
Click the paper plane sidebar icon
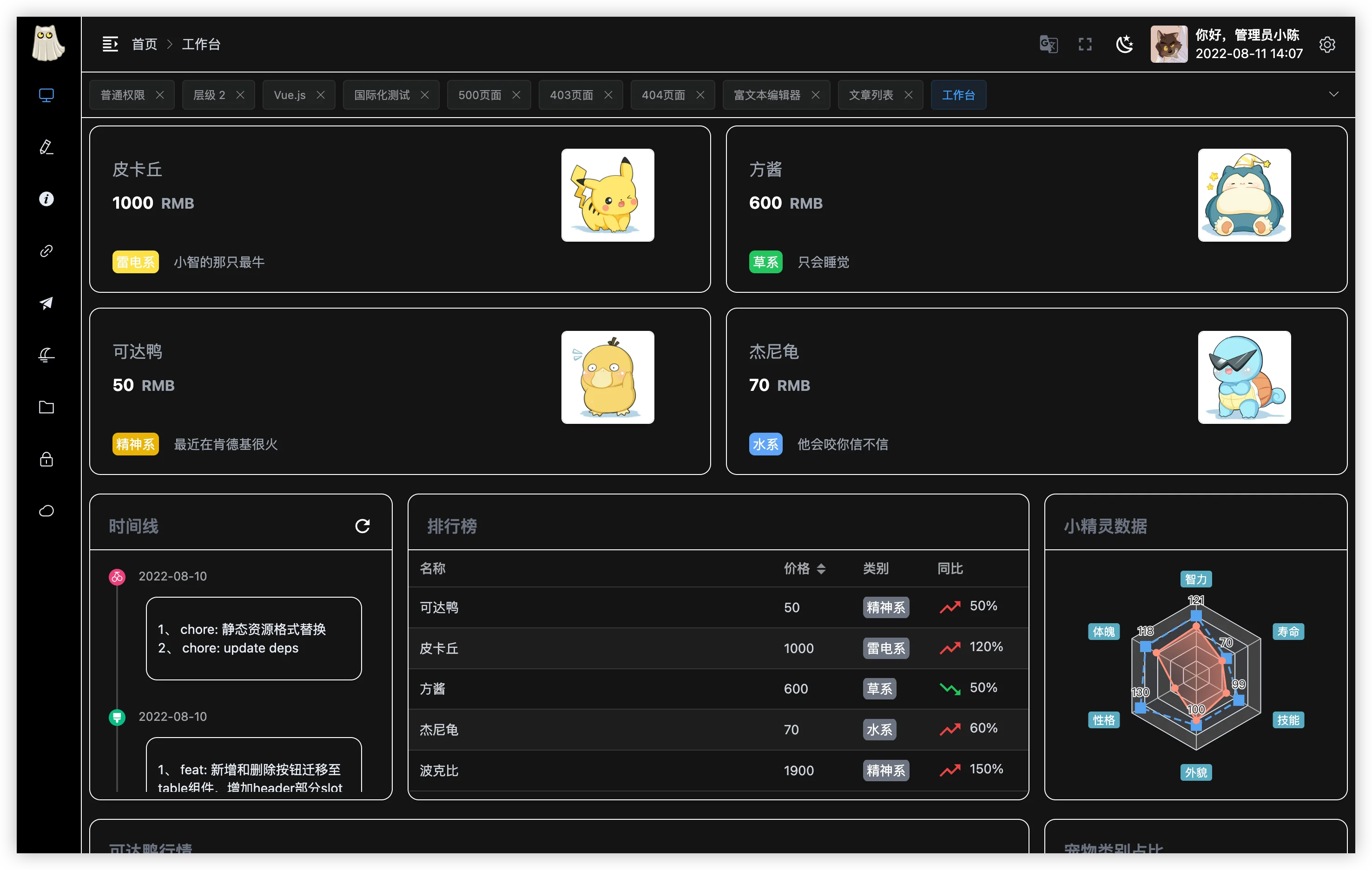click(46, 303)
